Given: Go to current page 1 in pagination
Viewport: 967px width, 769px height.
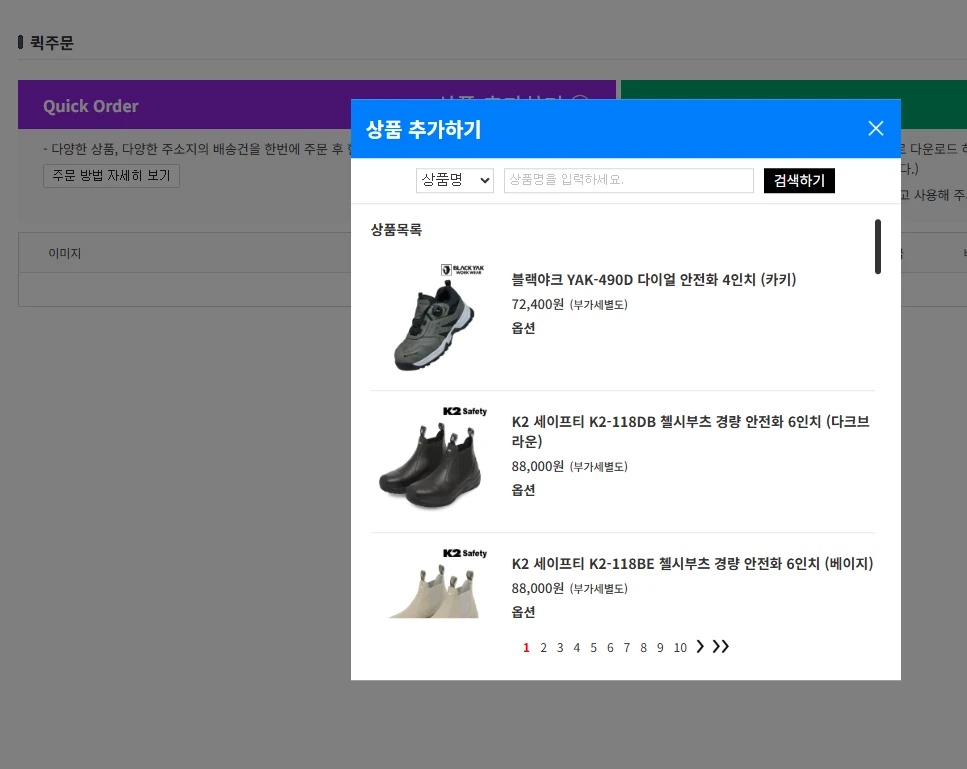Looking at the screenshot, I should point(526,648).
